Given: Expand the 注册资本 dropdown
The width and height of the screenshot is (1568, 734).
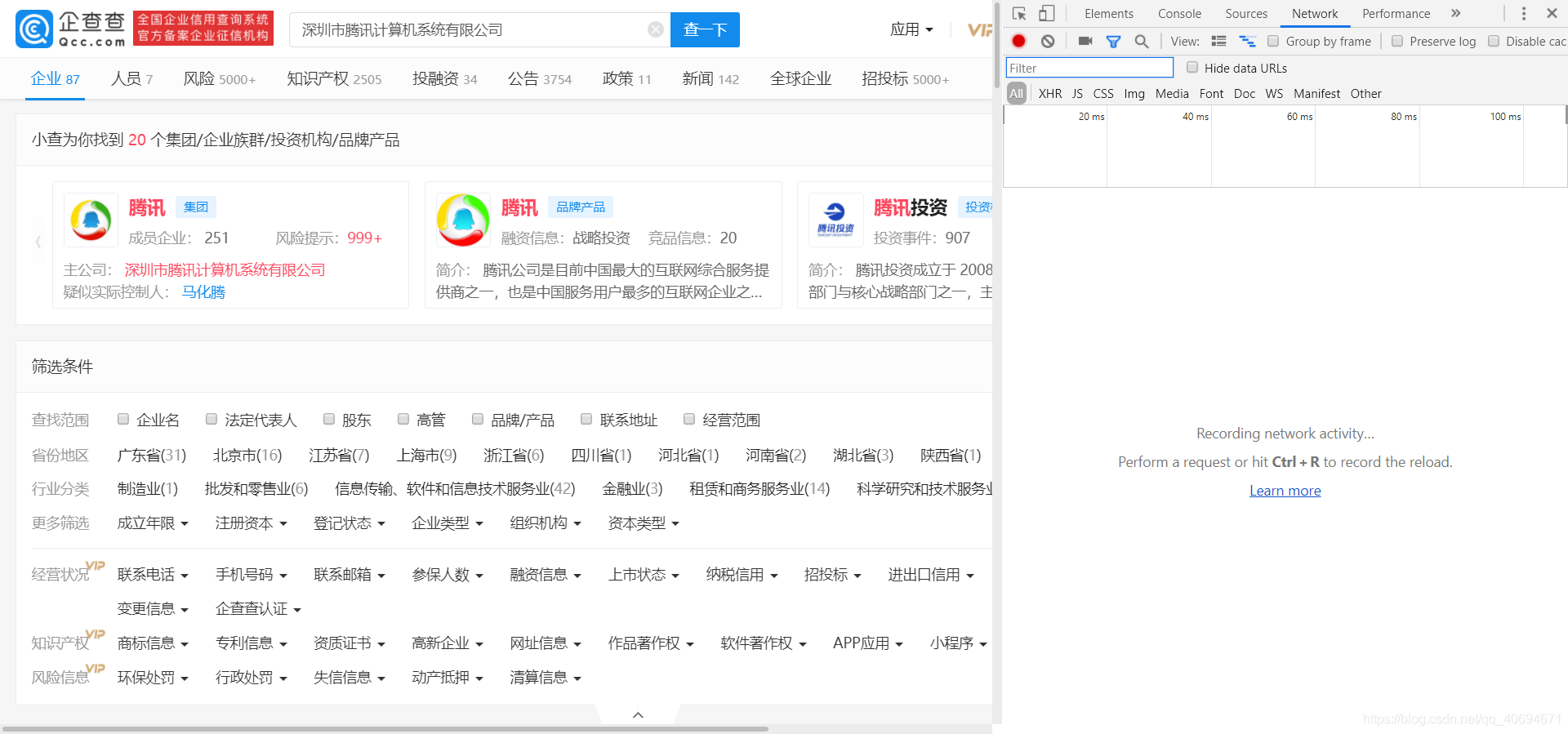Looking at the screenshot, I should pos(251,523).
